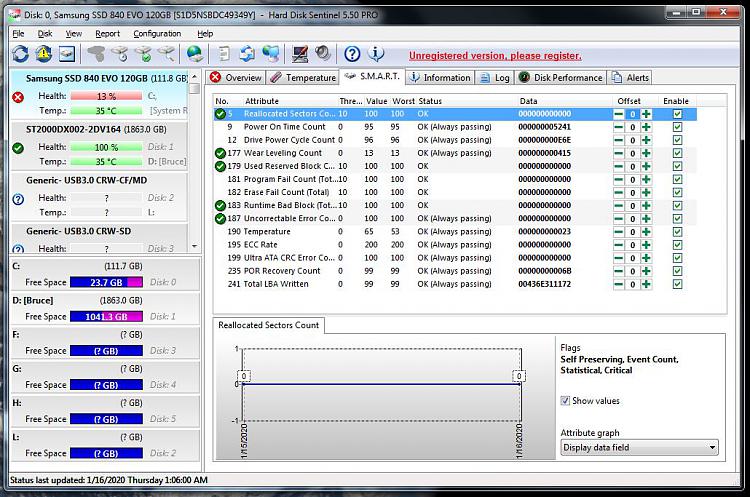750x497 pixels.
Task: Click green plus offset for Wear Leveling Count
Action: [x=646, y=154]
